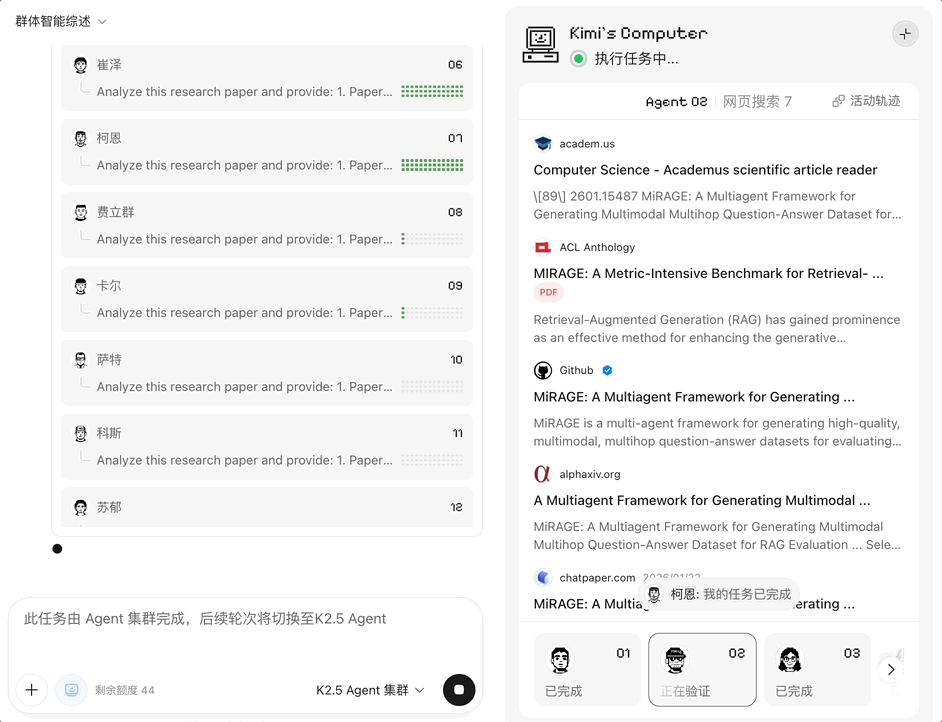Open the K2.5 Agent 集群 model selector
This screenshot has height=722, width=942.
[x=370, y=690]
